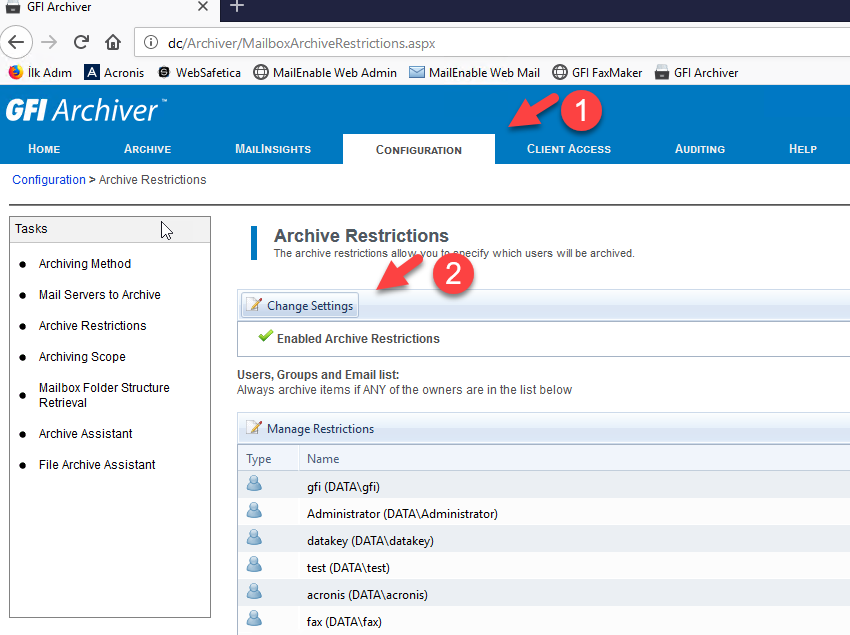Click the Name column header

click(x=323, y=459)
